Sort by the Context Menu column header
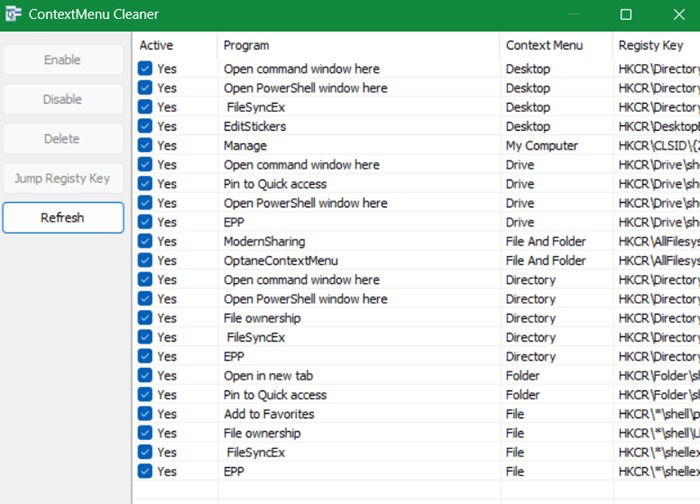Image resolution: width=700 pixels, height=504 pixels. 555,45
